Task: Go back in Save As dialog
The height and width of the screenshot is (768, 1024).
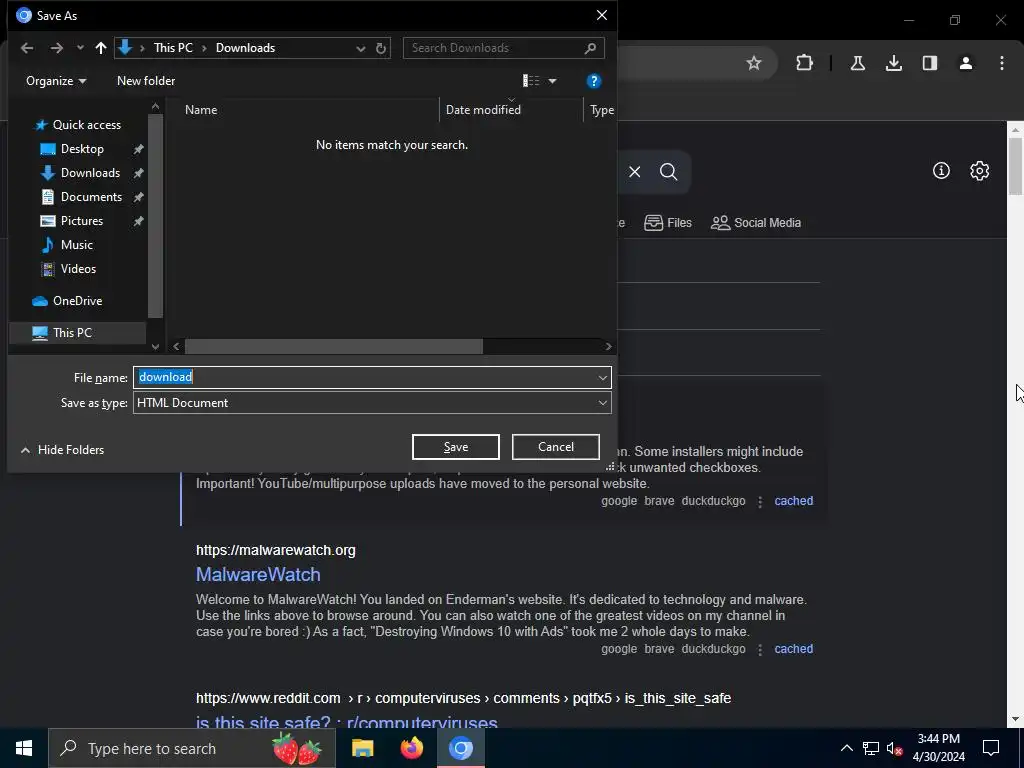Action: (27, 48)
